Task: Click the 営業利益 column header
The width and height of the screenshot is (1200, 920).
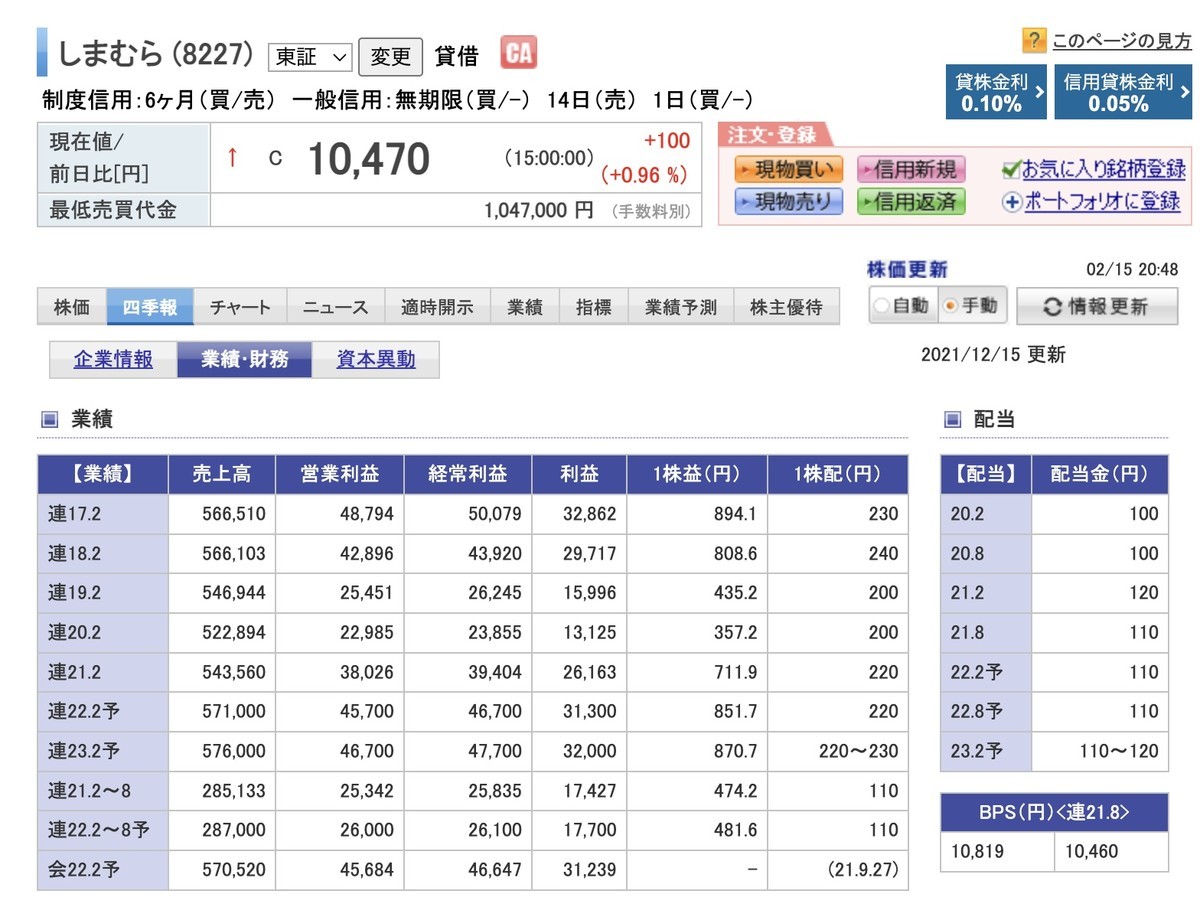Action: 340,474
